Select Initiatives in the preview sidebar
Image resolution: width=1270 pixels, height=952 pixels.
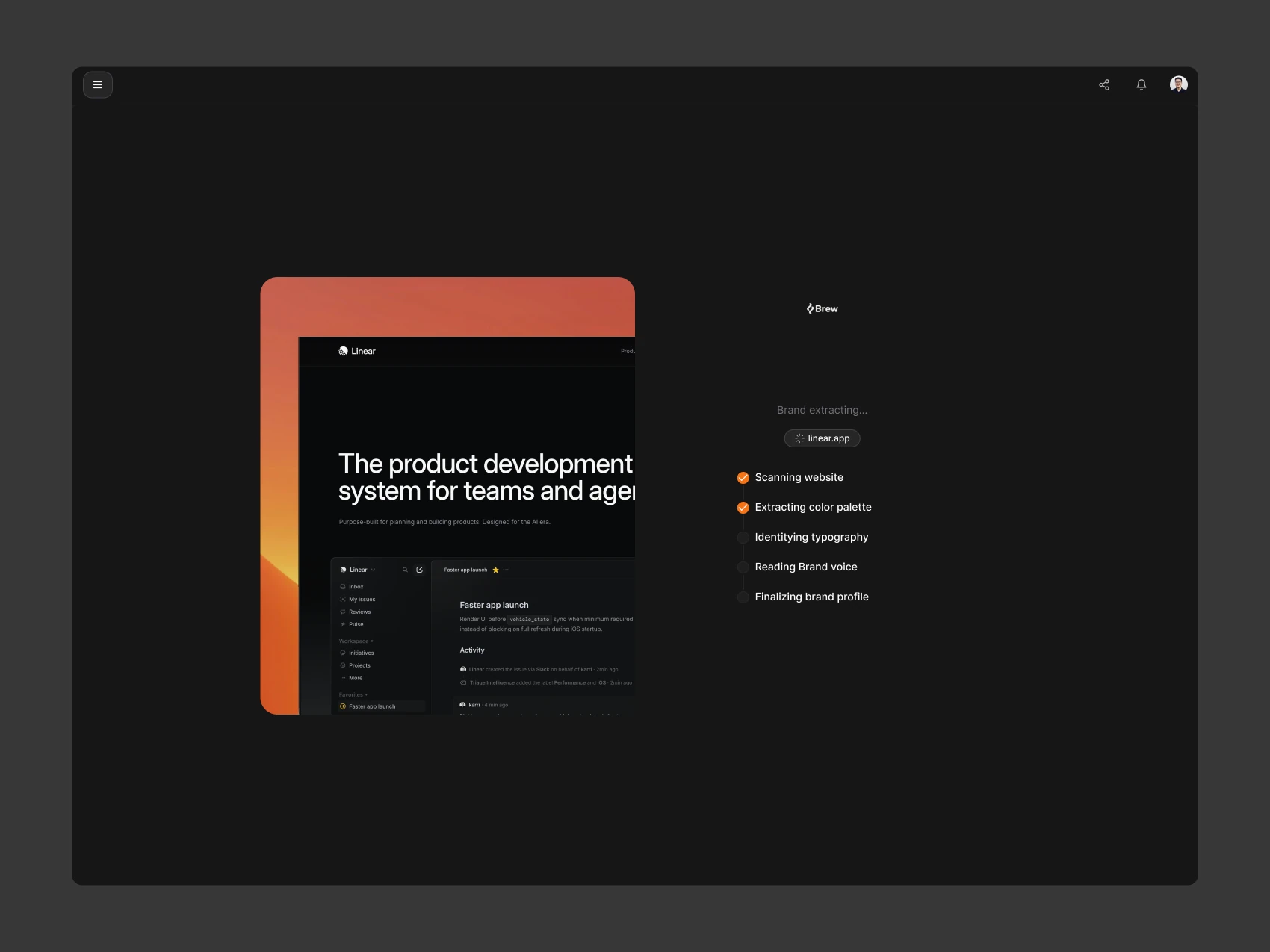pyautogui.click(x=357, y=653)
